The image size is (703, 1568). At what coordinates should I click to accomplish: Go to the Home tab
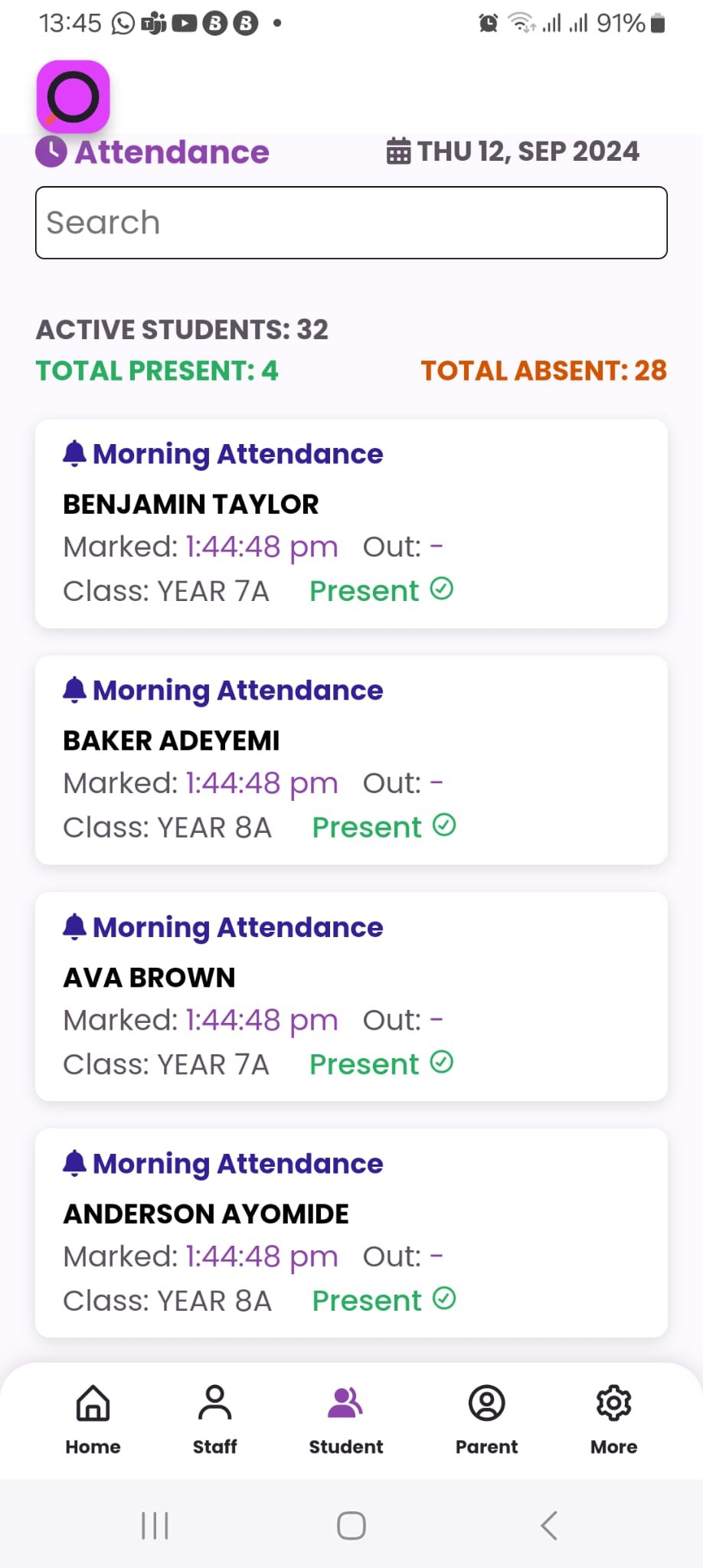(93, 1419)
